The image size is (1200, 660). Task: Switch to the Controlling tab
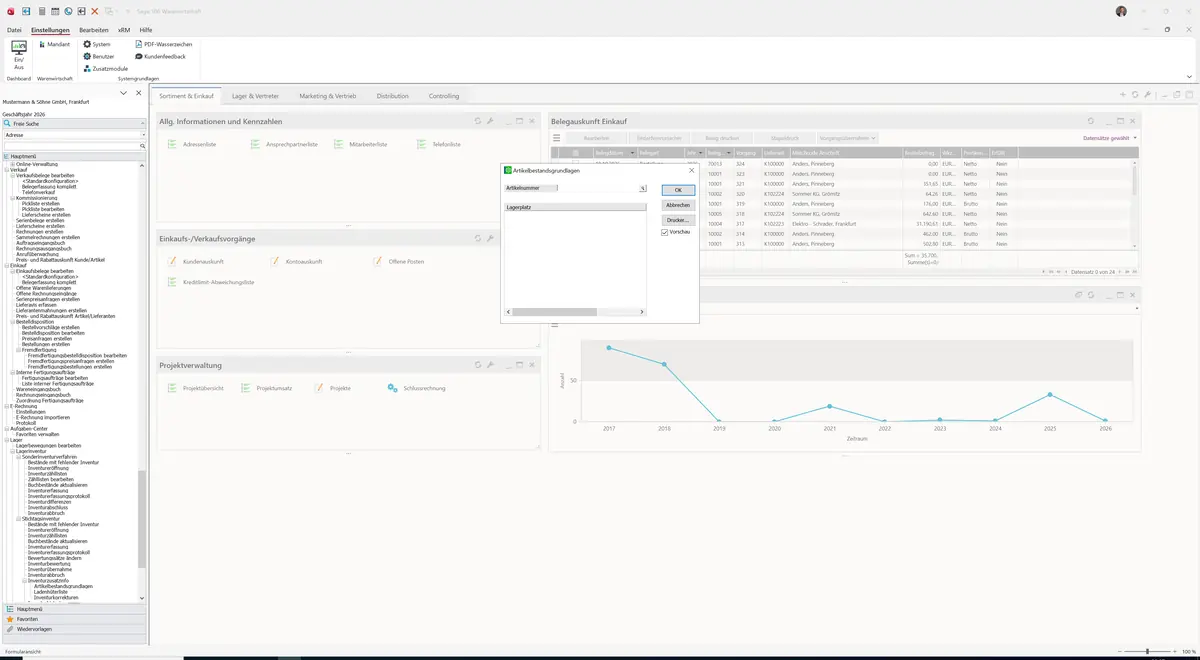click(x=444, y=96)
